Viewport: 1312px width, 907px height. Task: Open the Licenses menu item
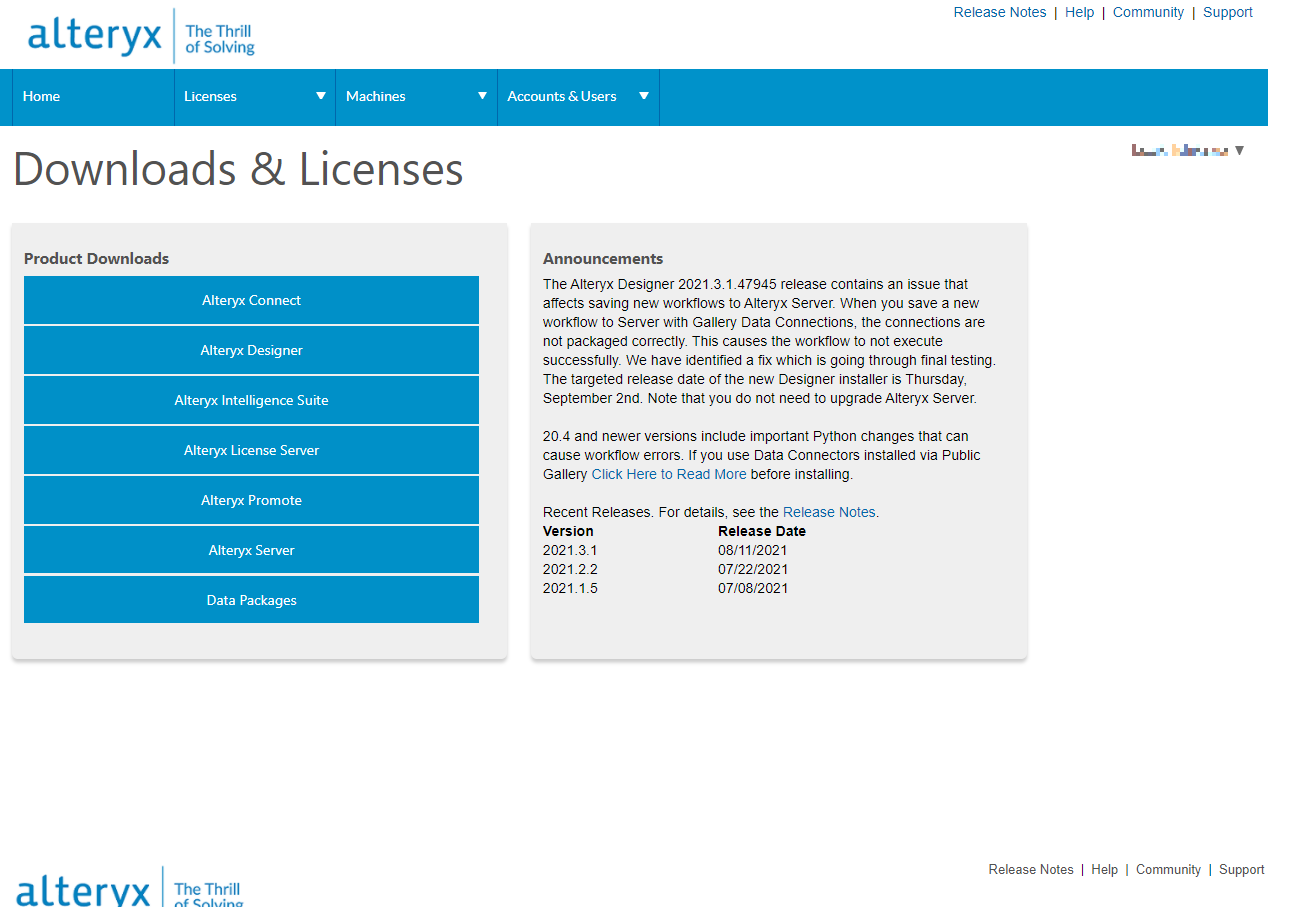pos(210,97)
